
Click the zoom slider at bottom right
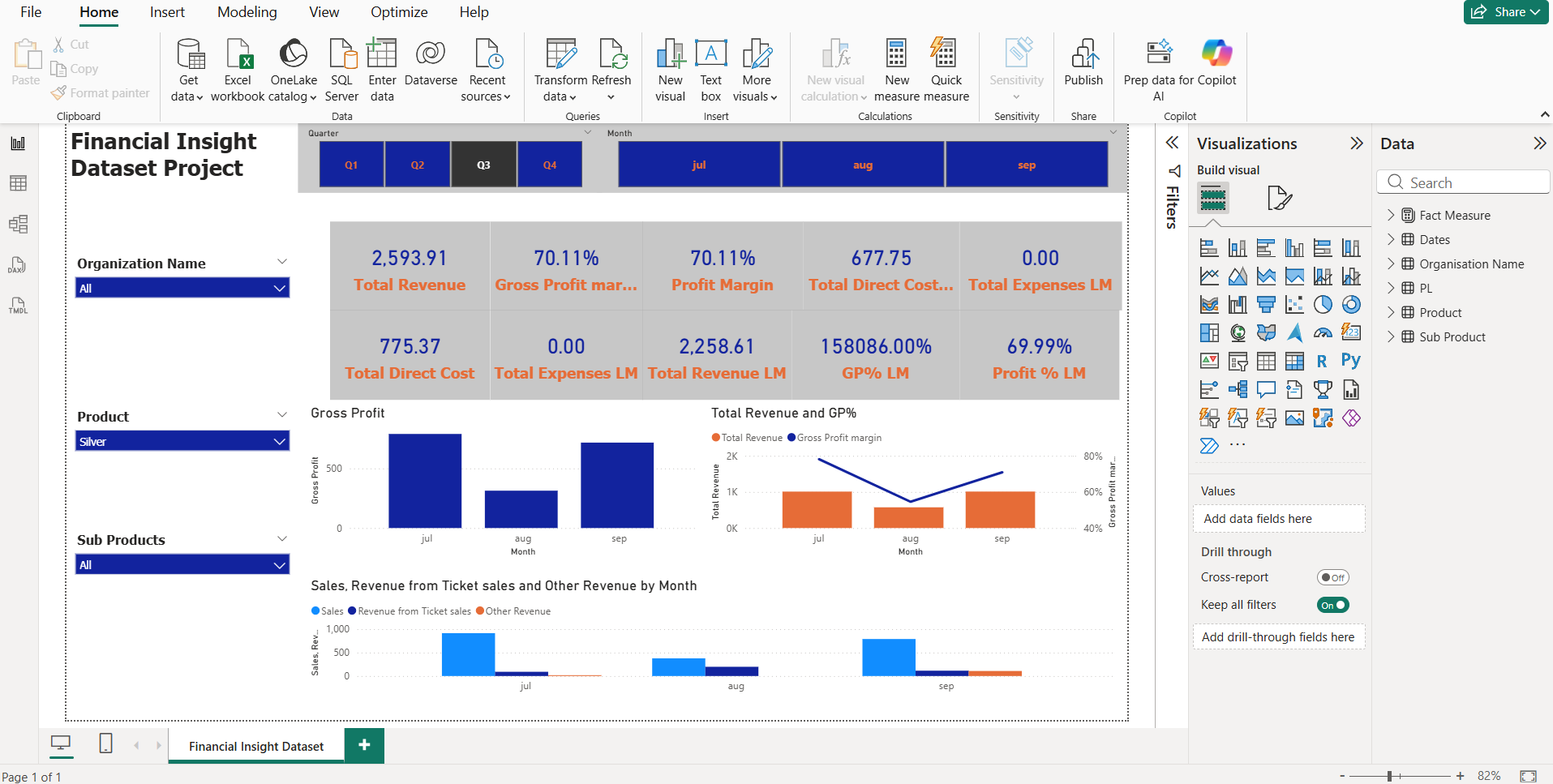click(x=1391, y=774)
